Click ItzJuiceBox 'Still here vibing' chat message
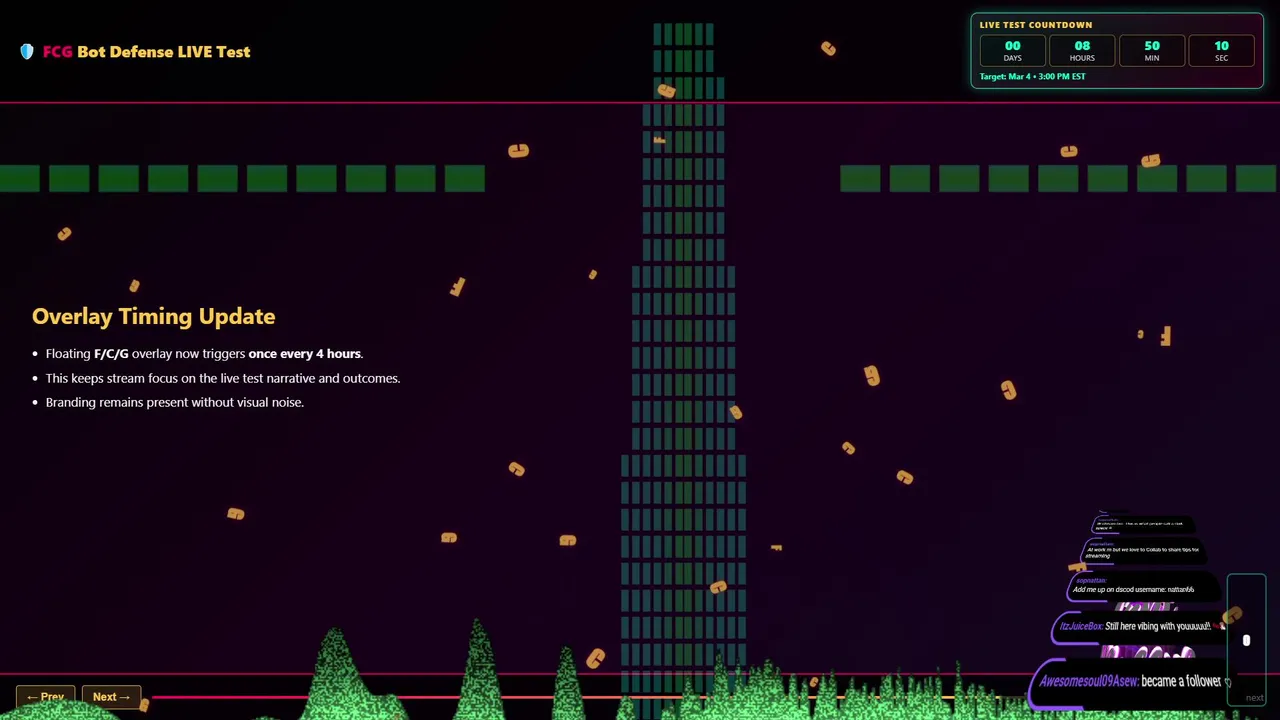 (x=1141, y=626)
